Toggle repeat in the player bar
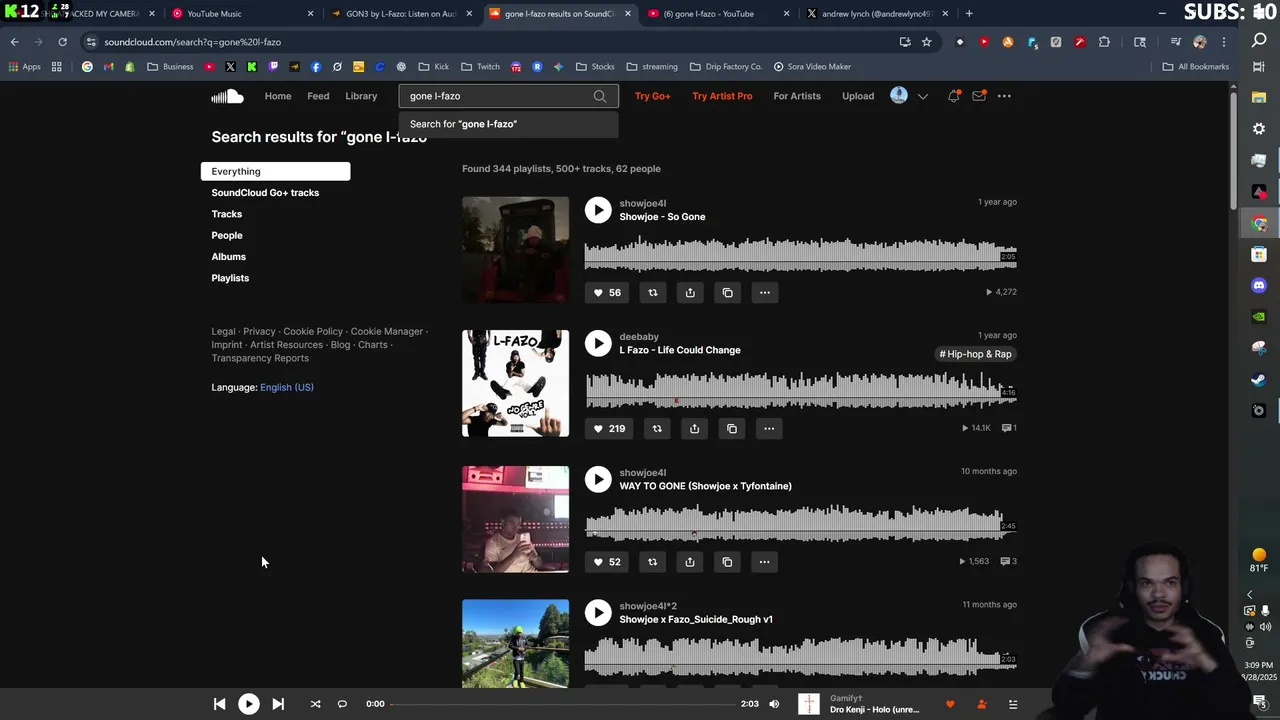The image size is (1280, 720). 342,704
